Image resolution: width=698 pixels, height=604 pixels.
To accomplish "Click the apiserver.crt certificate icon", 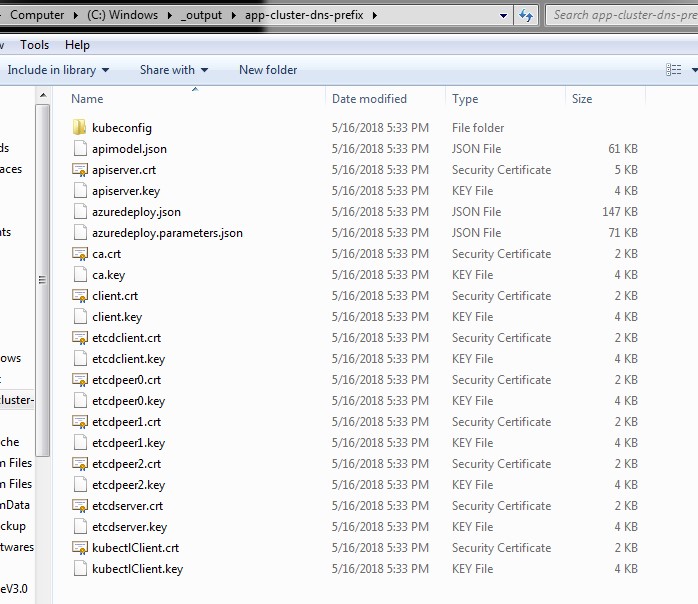I will coord(80,170).
